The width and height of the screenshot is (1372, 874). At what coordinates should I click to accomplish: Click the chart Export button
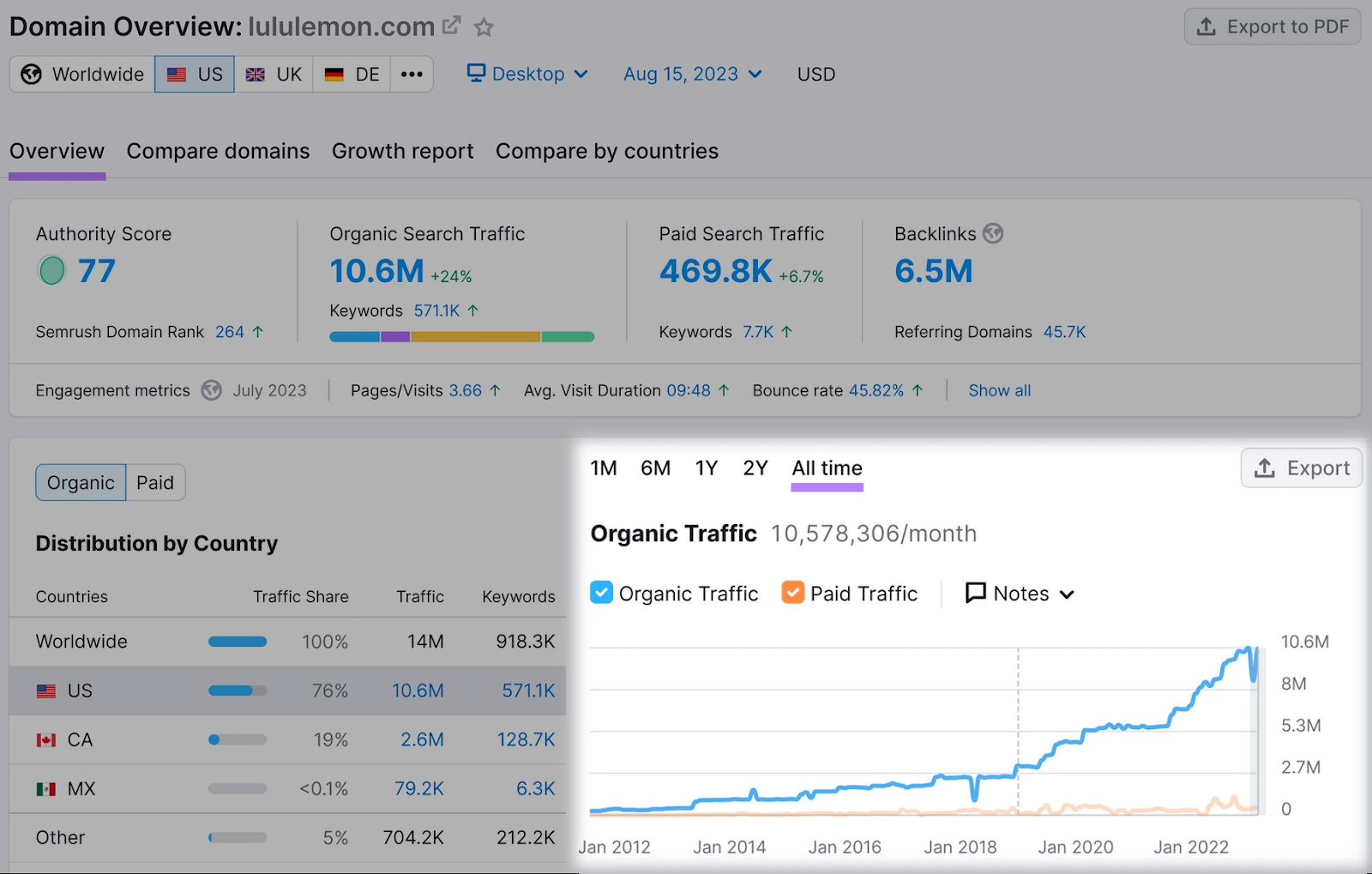click(x=1301, y=468)
